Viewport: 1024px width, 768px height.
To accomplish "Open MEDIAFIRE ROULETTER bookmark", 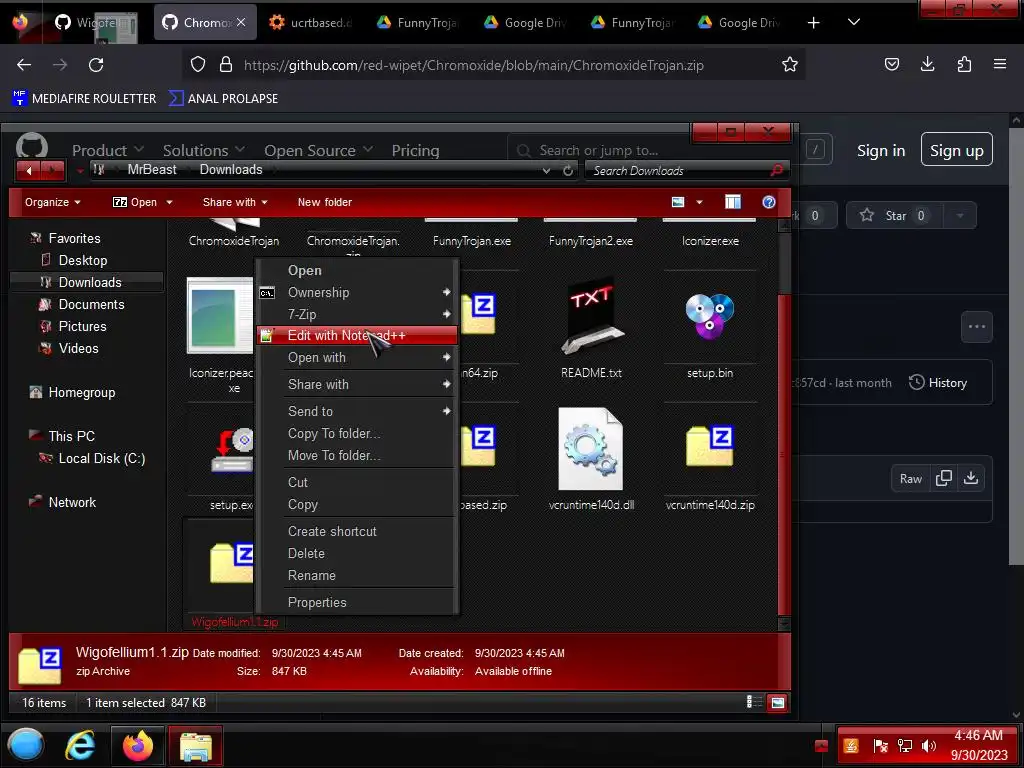I will coord(84,99).
